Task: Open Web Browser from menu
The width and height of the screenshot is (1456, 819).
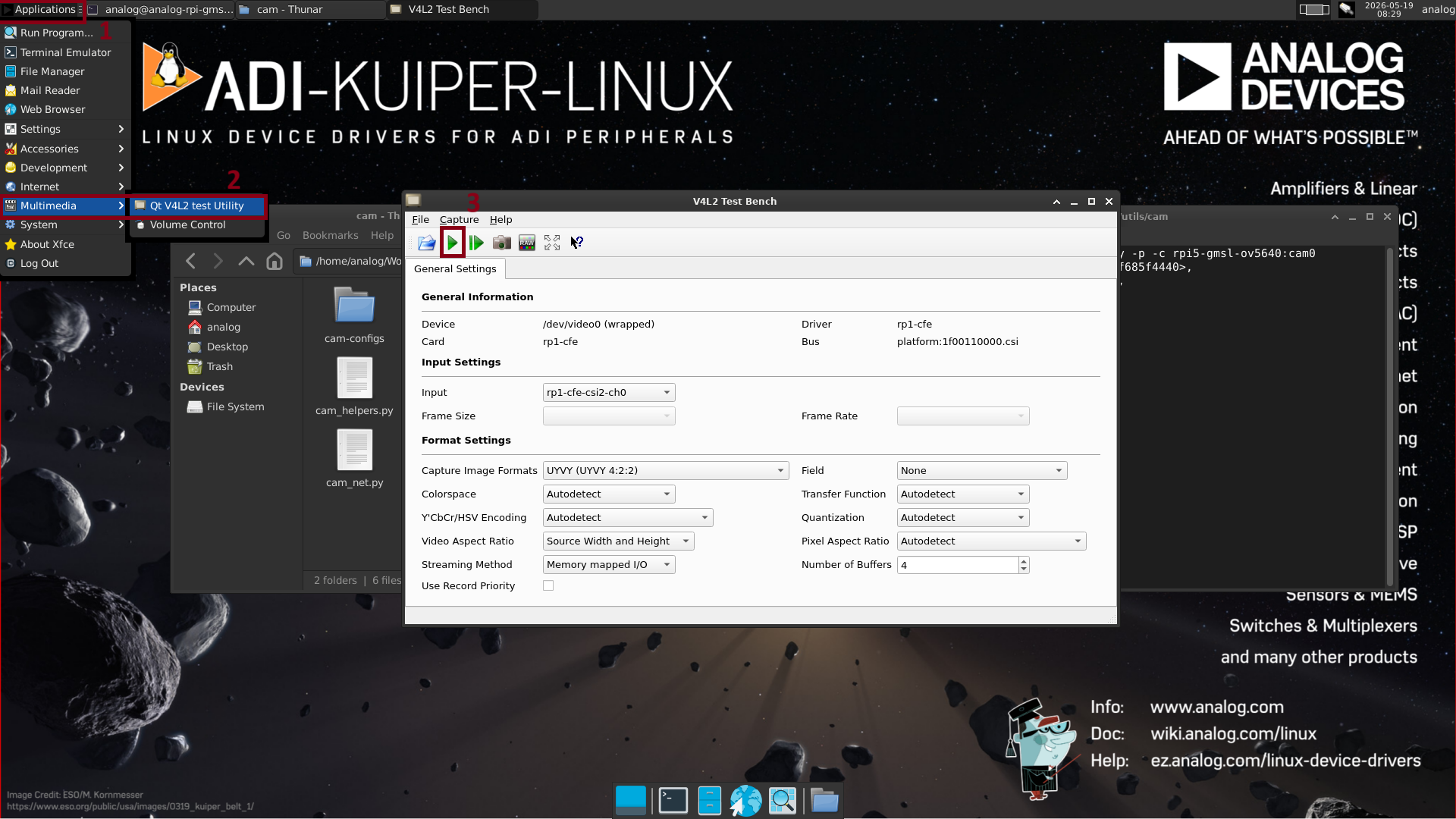Action: [x=65, y=109]
